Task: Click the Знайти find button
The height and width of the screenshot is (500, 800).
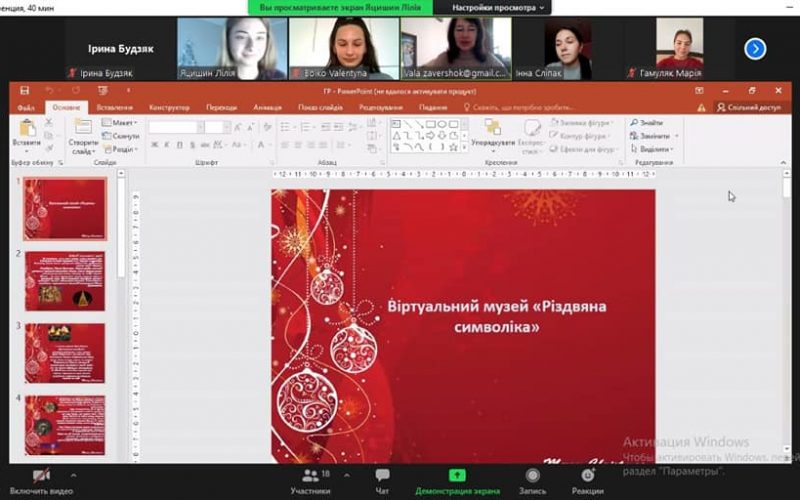Action: coord(650,123)
